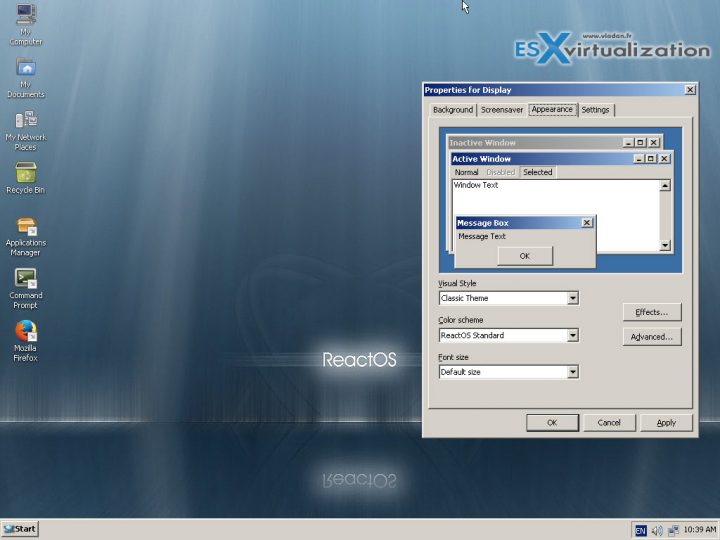
Task: Switch to the Settings tab
Action: [595, 110]
